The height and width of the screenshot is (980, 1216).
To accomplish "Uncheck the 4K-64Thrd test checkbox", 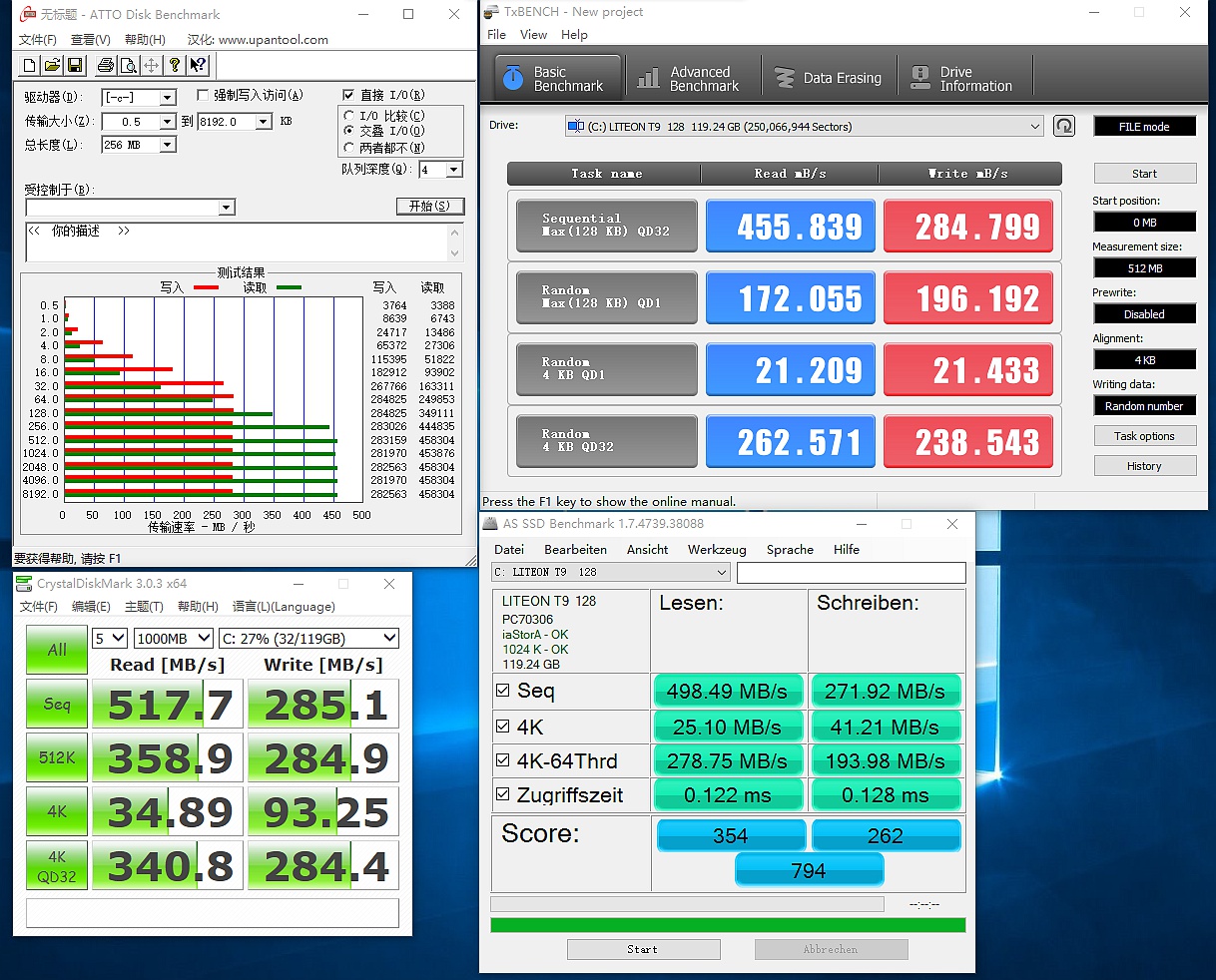I will click(503, 761).
